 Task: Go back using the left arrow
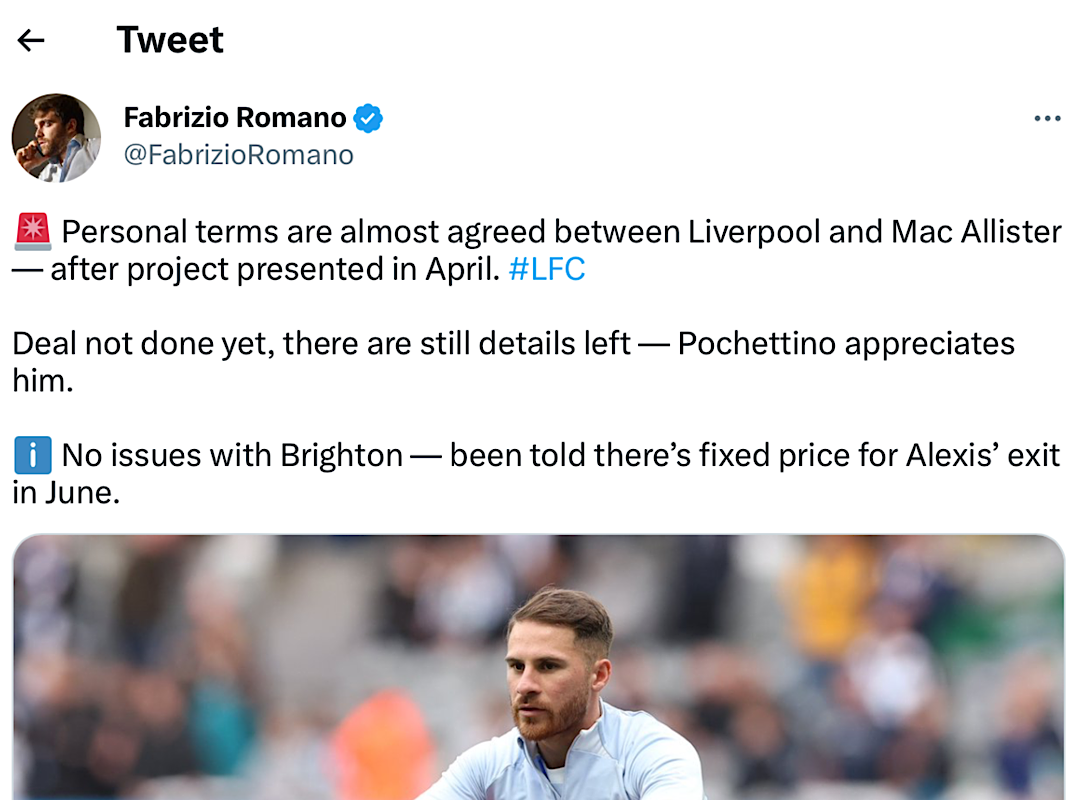(x=31, y=41)
